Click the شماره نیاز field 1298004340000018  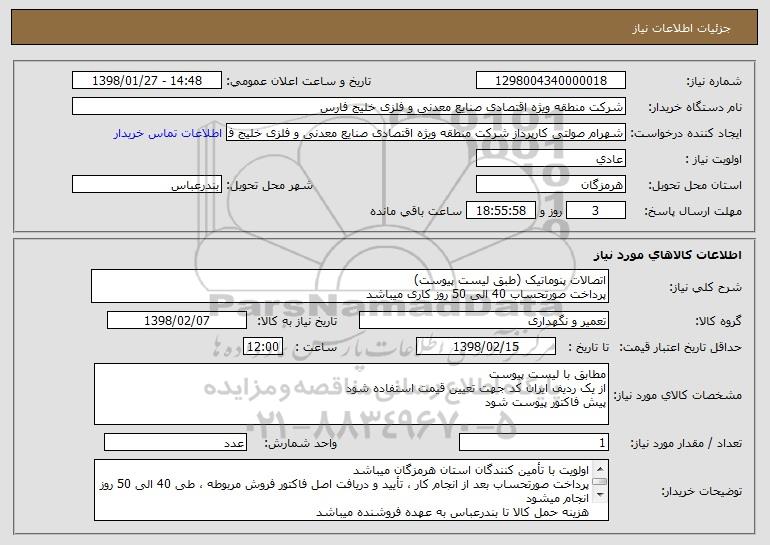(550, 81)
